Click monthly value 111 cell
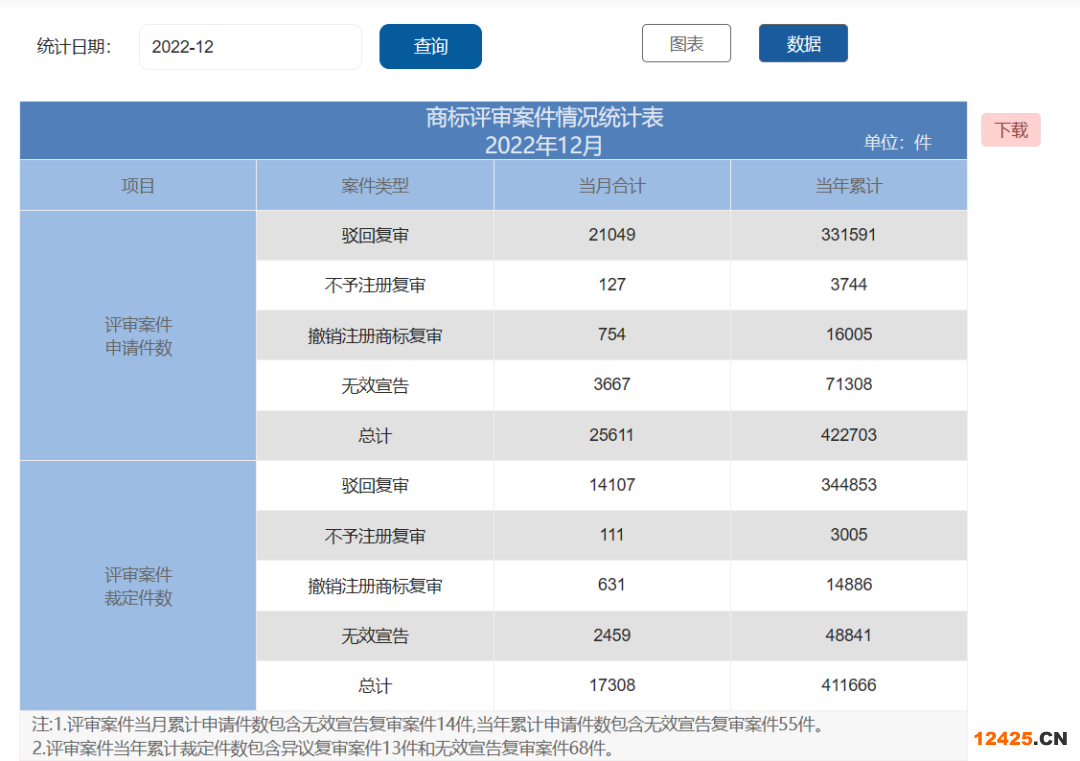1080x761 pixels. coord(612,535)
